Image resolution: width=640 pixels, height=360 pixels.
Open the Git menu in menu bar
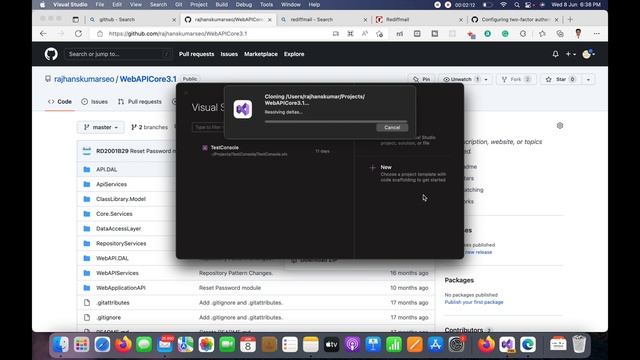tap(178, 4)
